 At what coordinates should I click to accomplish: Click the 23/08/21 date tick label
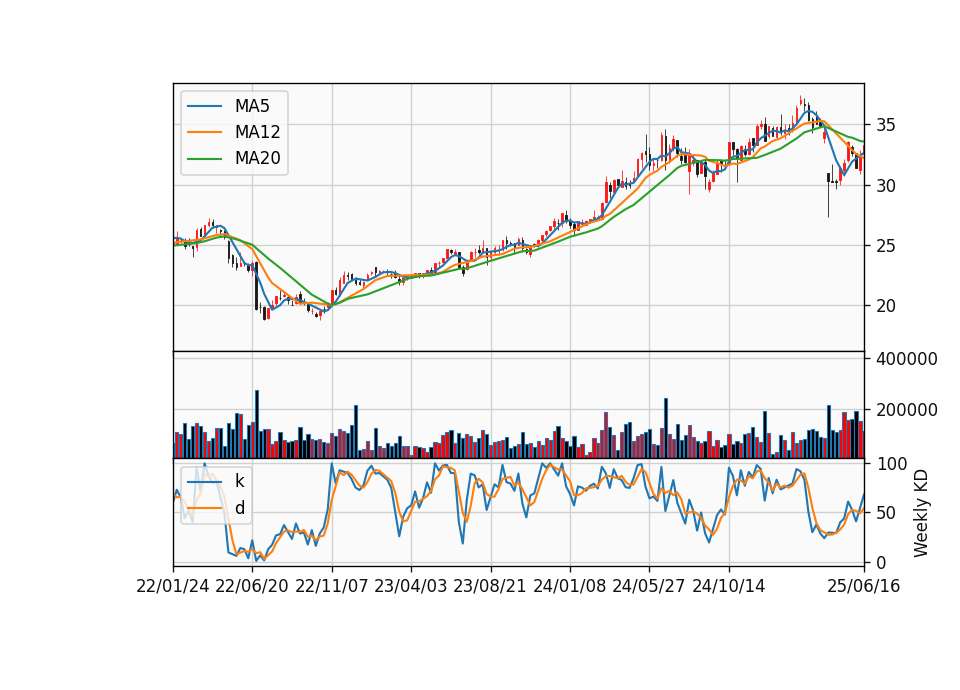(490, 587)
